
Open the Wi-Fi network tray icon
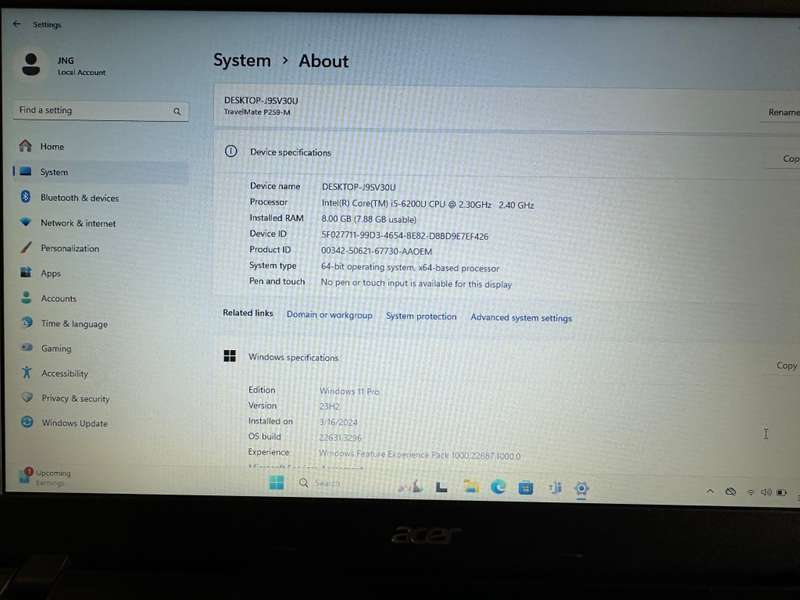[x=751, y=492]
